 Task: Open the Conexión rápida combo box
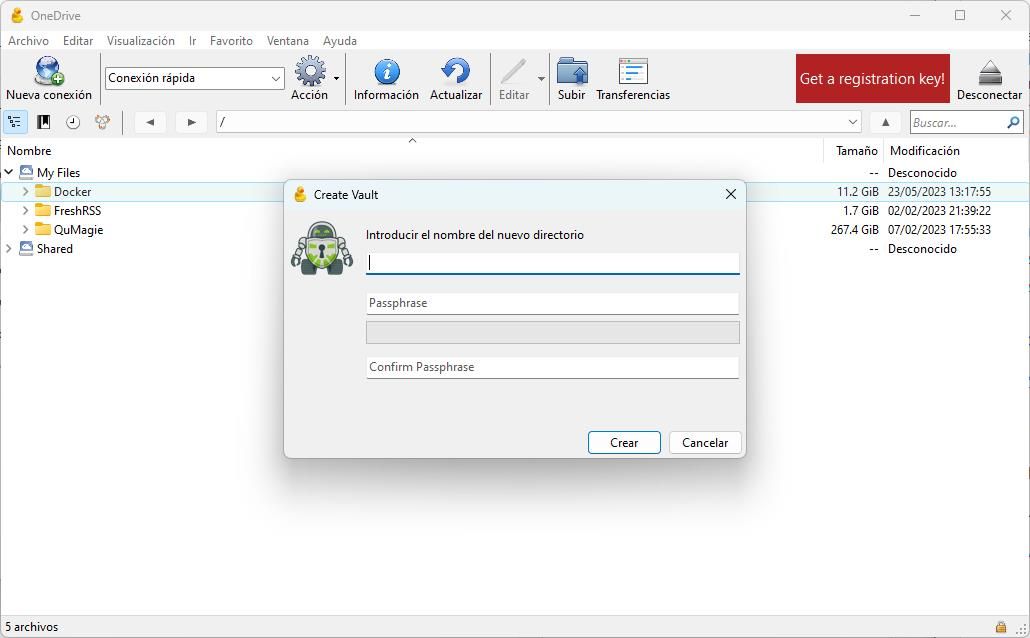(x=194, y=78)
